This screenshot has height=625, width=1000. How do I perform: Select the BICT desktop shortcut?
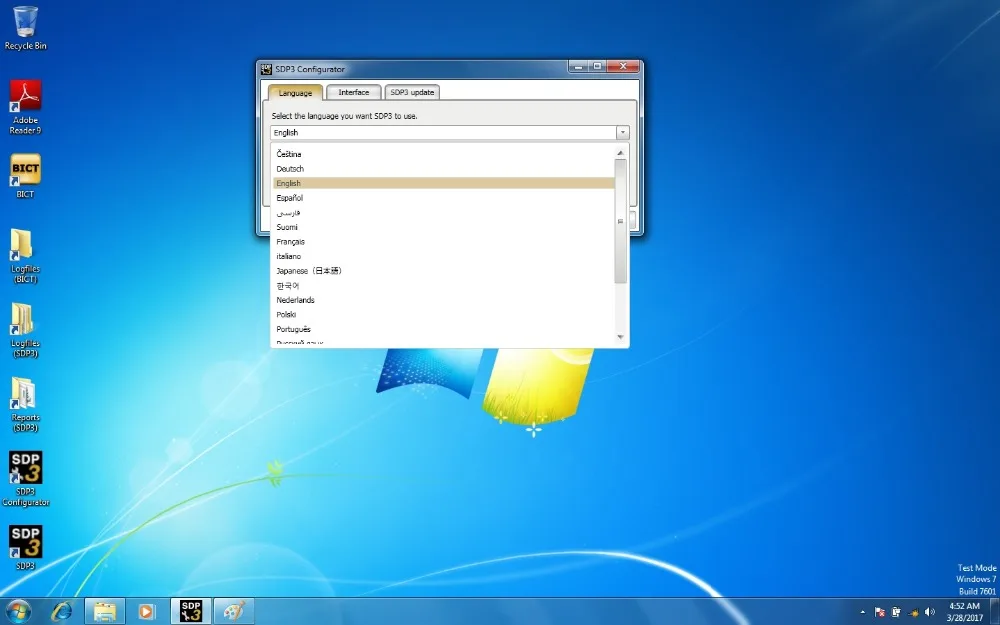(26, 176)
